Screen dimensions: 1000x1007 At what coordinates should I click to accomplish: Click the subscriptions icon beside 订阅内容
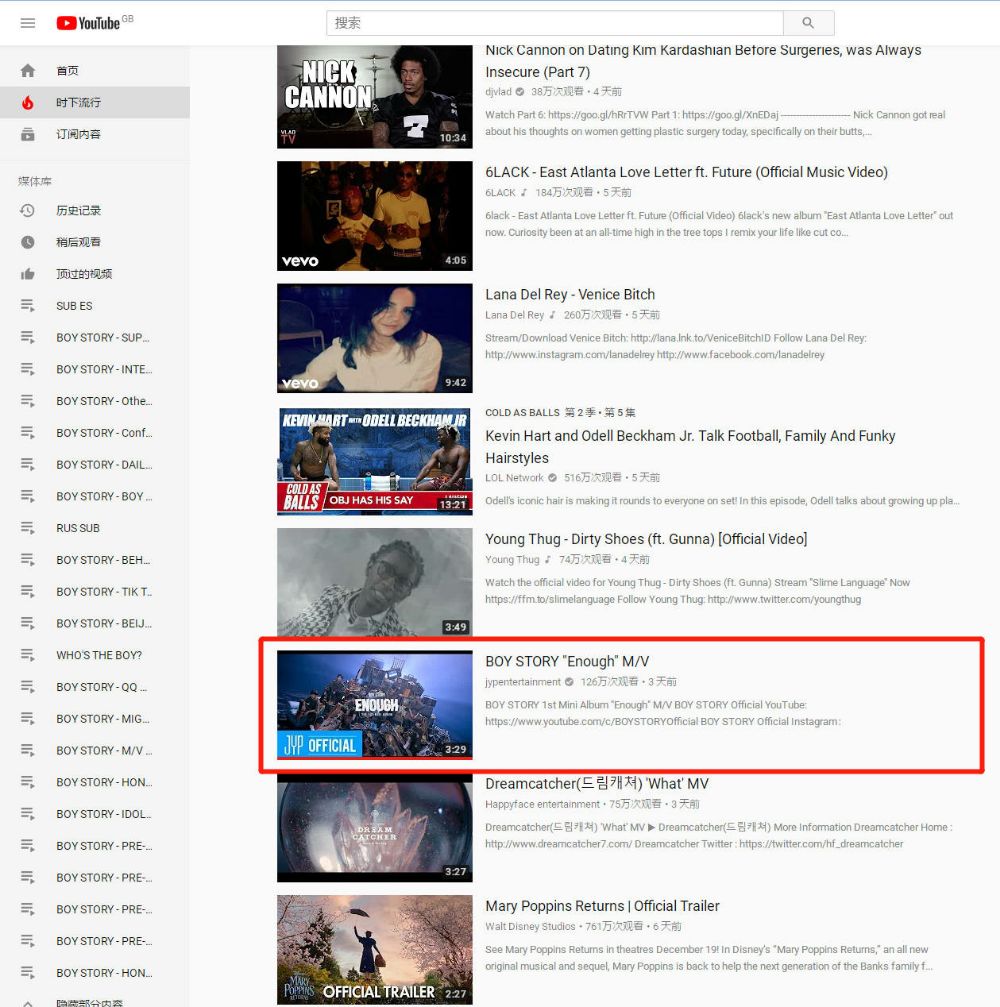[x=28, y=134]
